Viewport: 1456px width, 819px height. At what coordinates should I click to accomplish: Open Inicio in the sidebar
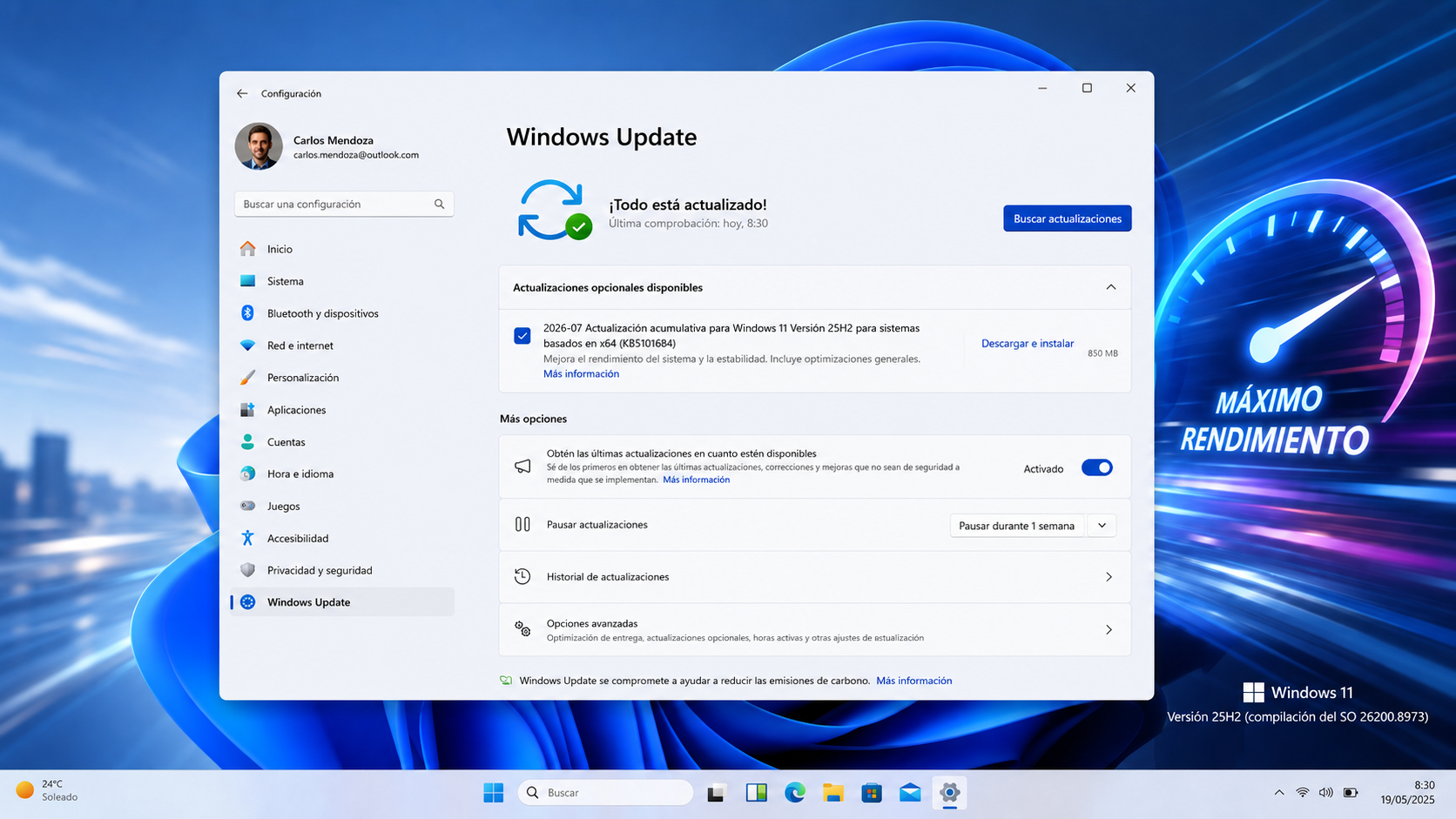point(343,249)
